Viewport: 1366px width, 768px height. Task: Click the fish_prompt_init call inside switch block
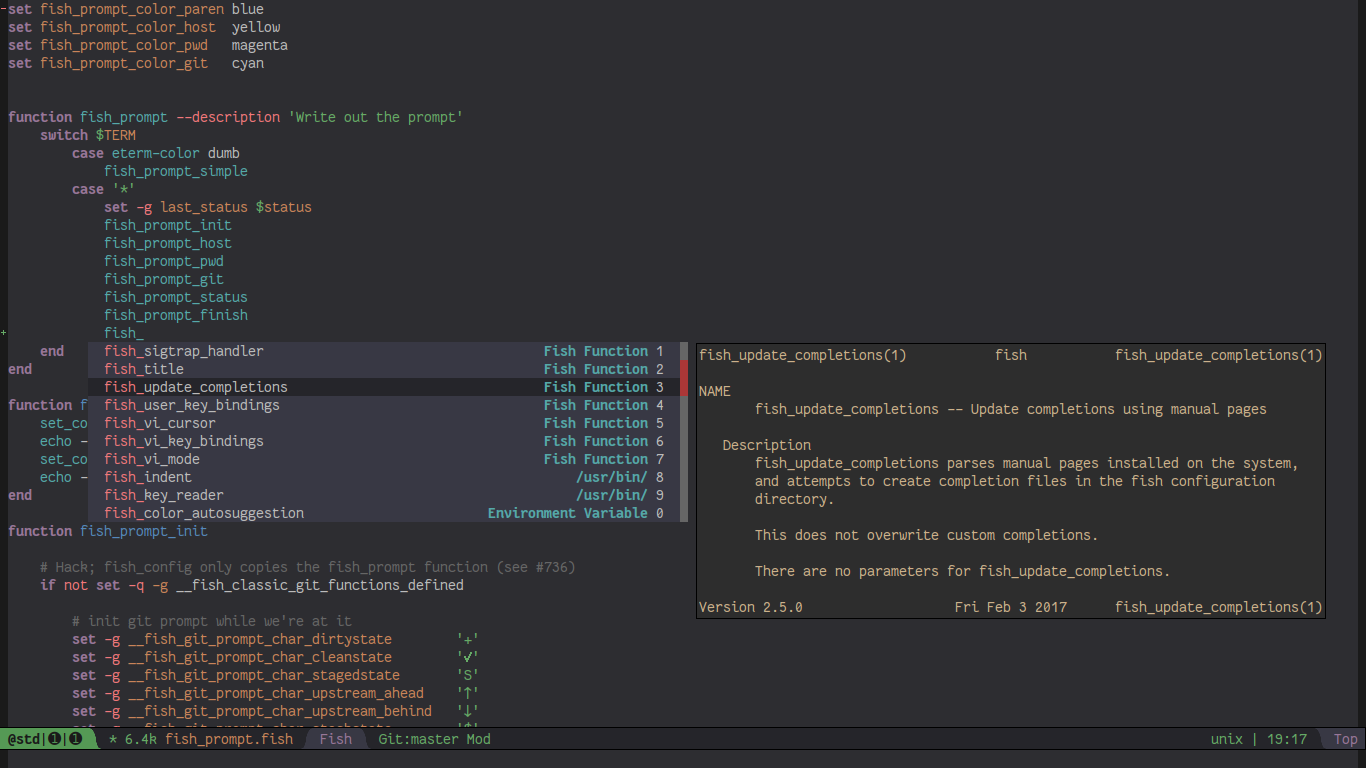pyautogui.click(x=168, y=225)
